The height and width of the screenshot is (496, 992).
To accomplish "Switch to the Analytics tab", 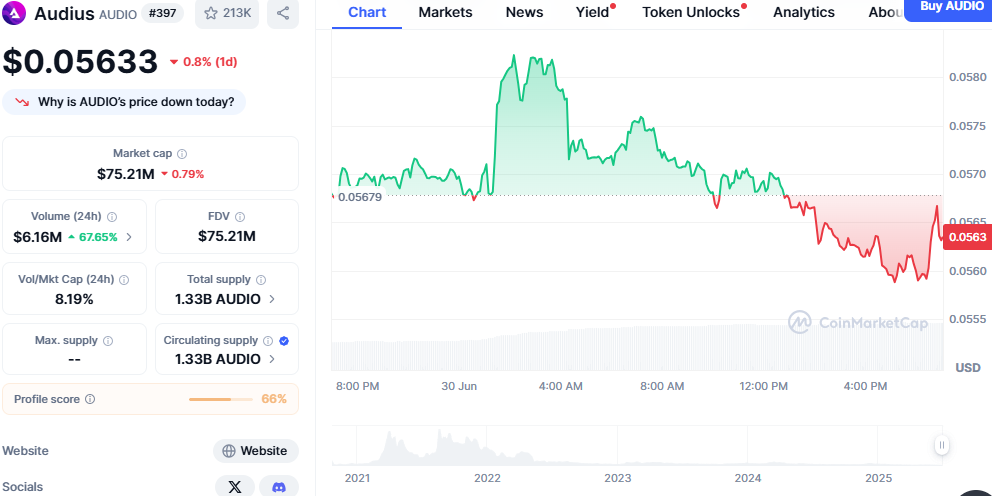I will coord(803,12).
